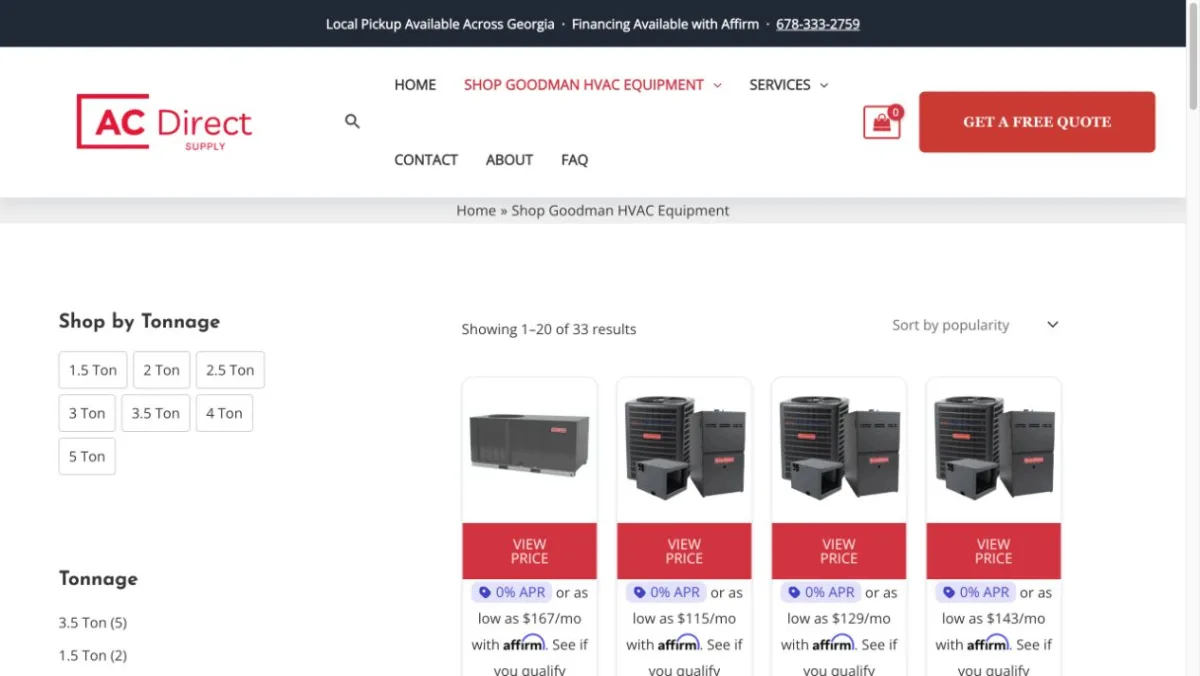Select 4 Ton tonnage button
Screen dimensions: 1200x676
click(x=224, y=413)
